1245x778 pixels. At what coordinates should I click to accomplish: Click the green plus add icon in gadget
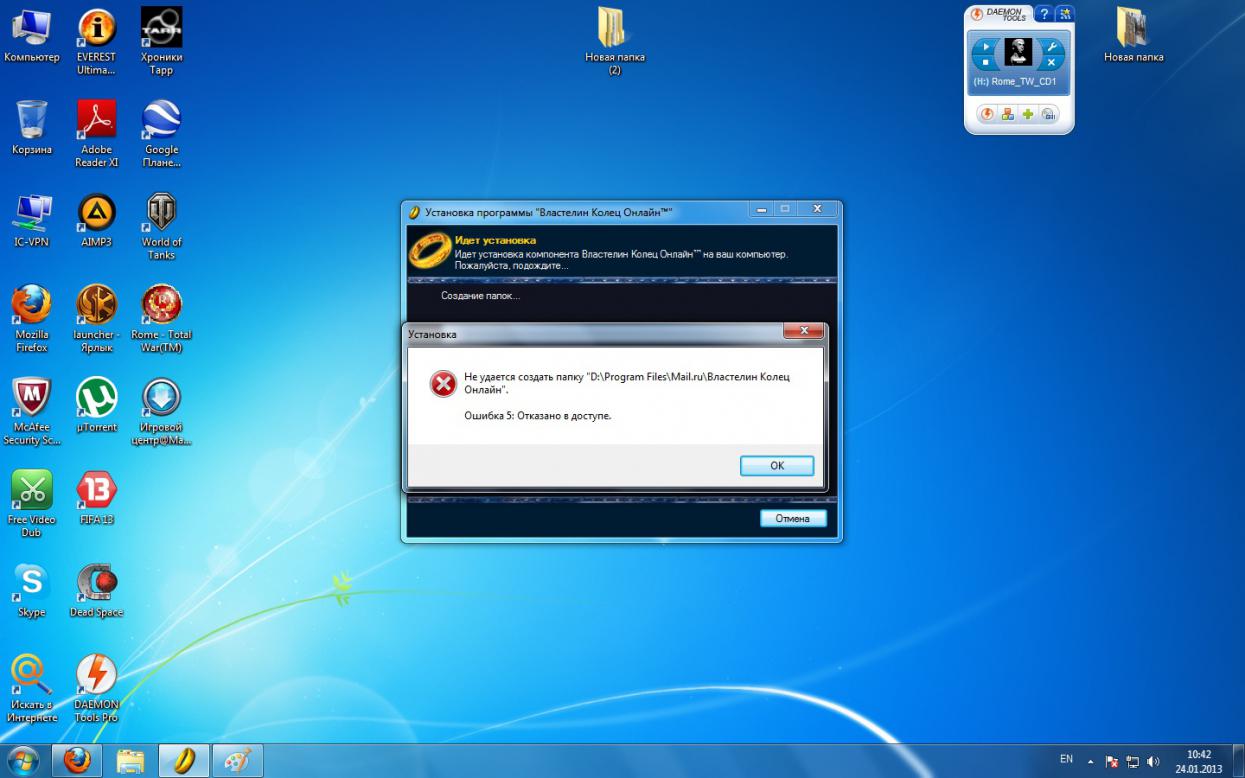click(x=1028, y=114)
